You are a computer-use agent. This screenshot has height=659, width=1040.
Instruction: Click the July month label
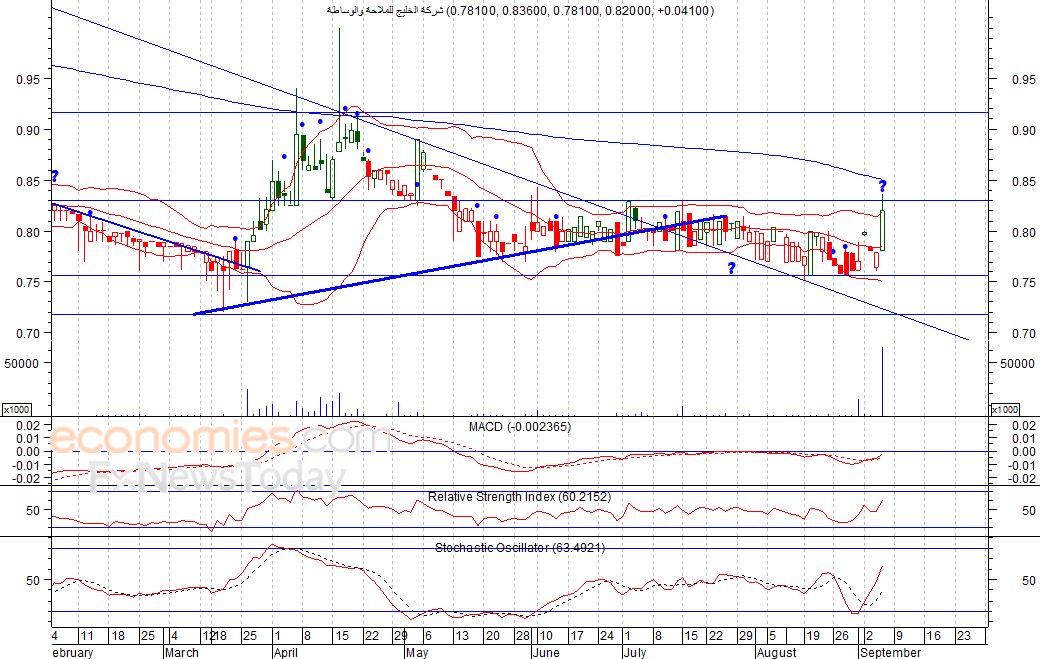click(x=634, y=652)
